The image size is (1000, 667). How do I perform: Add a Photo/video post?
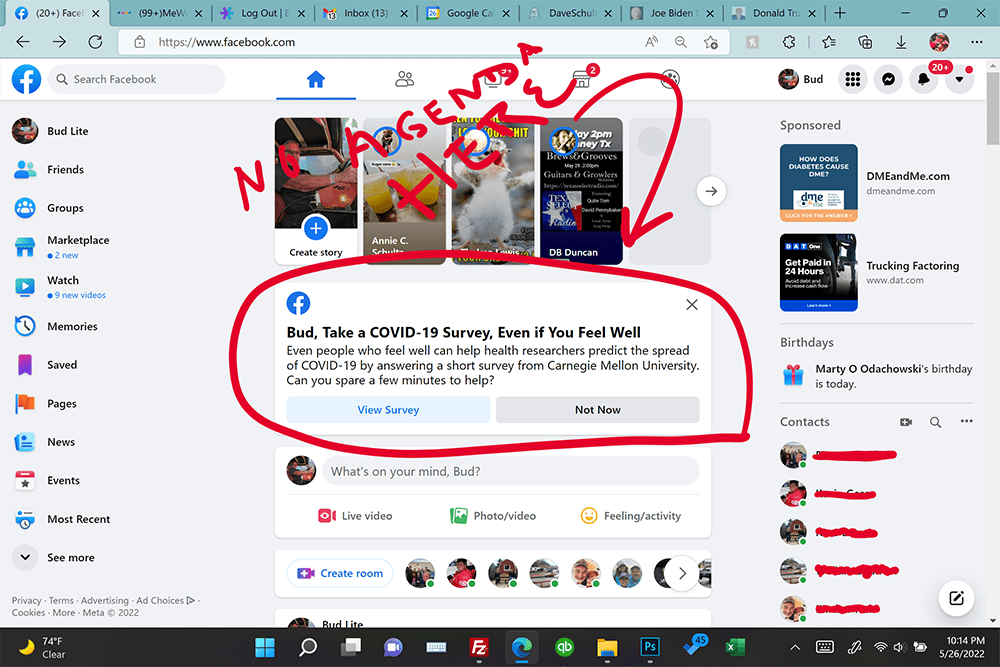493,516
